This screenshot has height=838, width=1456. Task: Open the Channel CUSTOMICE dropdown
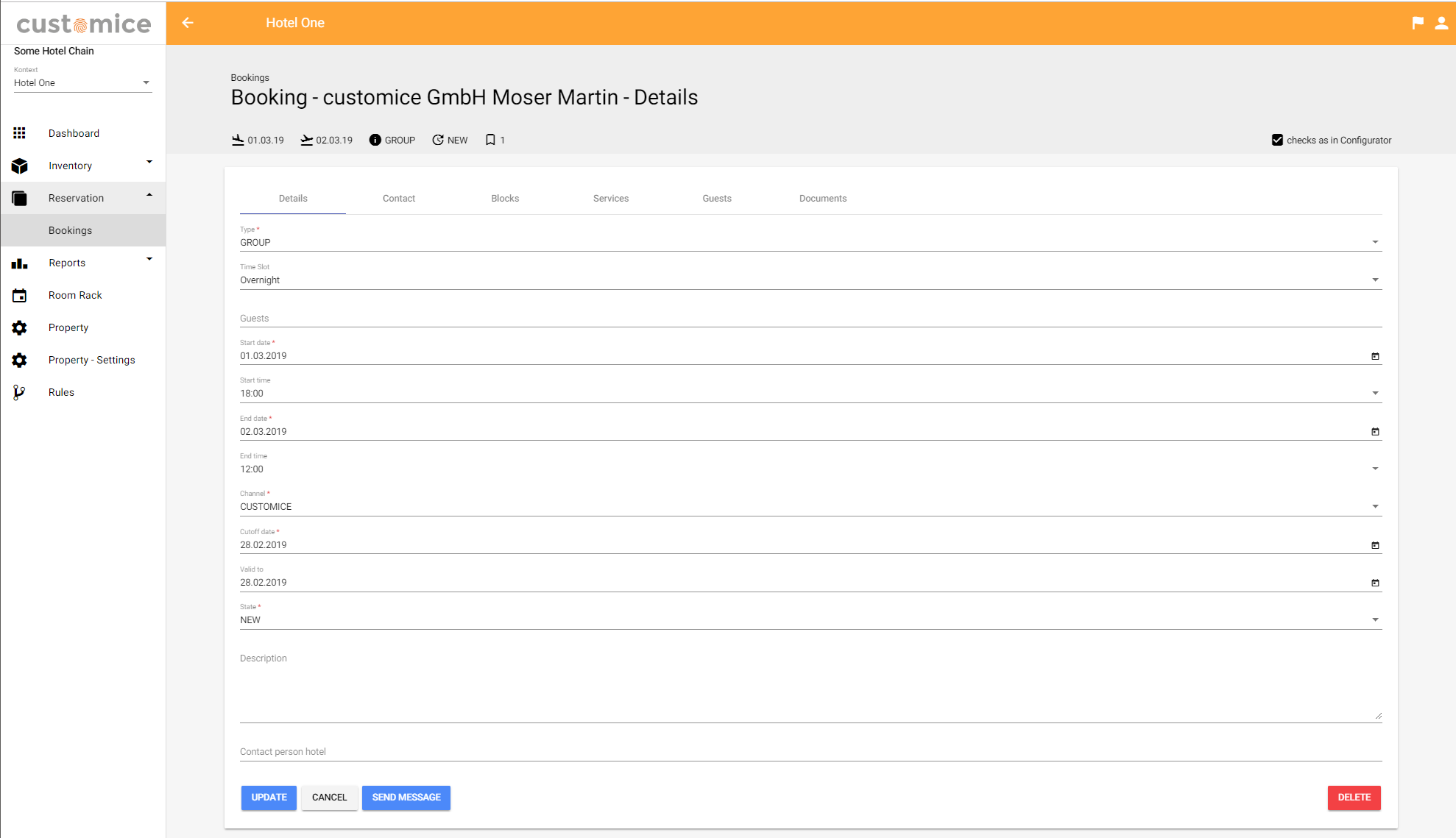pyautogui.click(x=810, y=506)
